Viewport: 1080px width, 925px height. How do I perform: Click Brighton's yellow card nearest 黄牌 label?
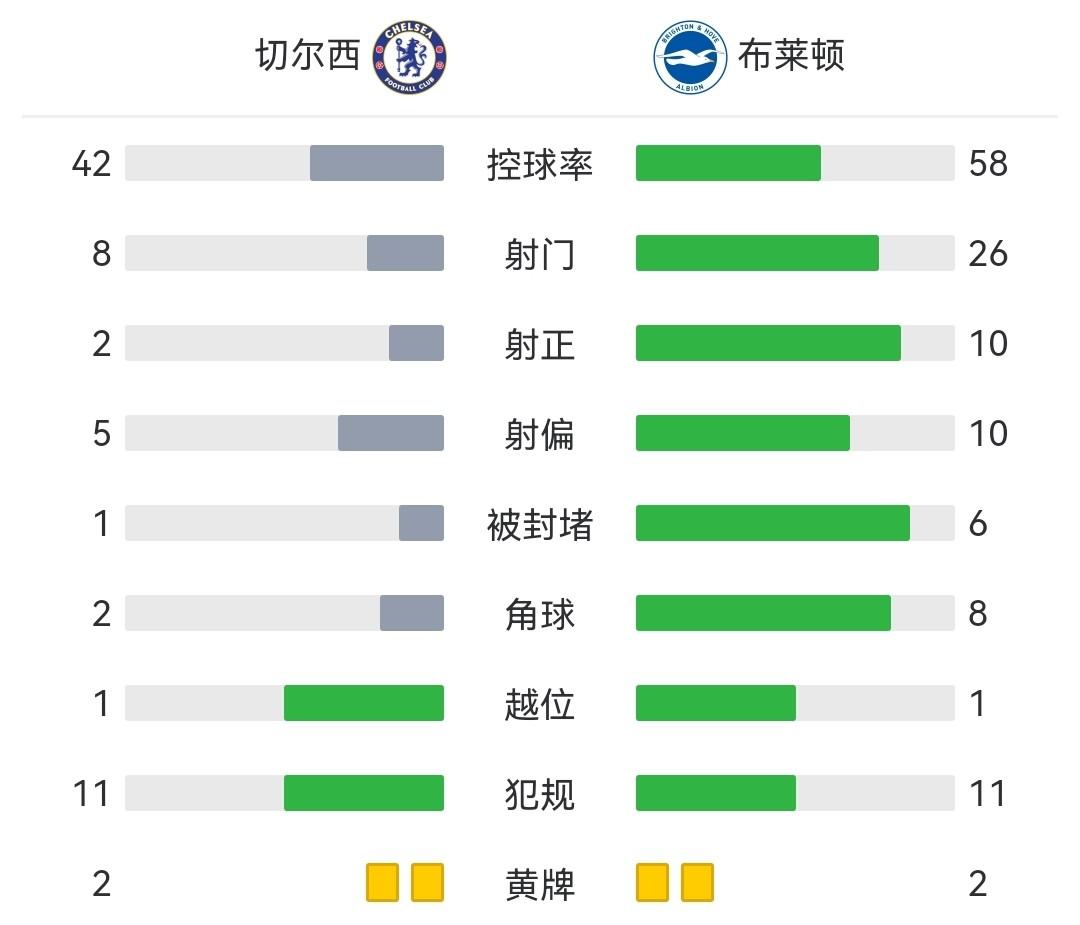[652, 883]
